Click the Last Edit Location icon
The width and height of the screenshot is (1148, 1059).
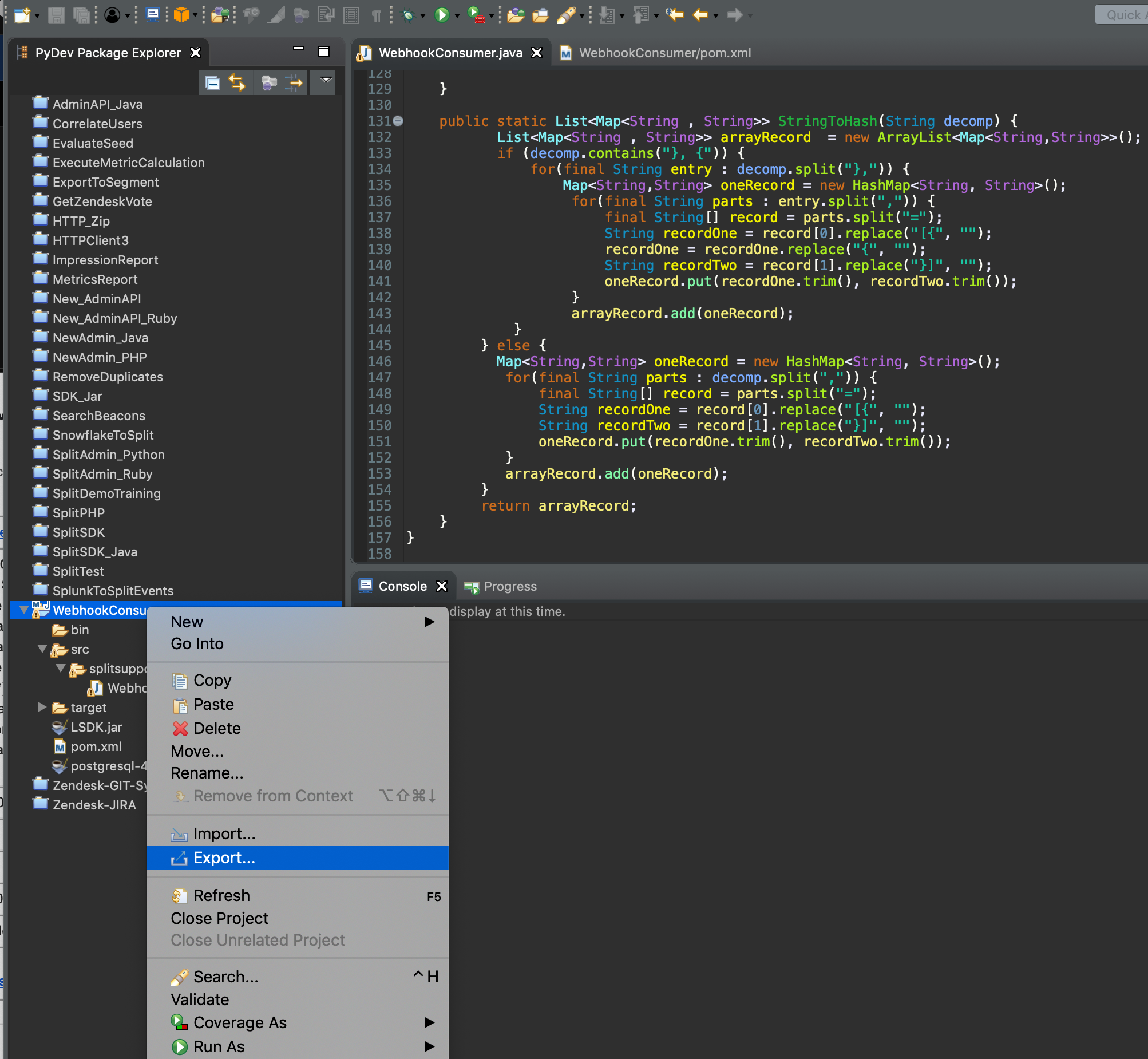tap(675, 15)
